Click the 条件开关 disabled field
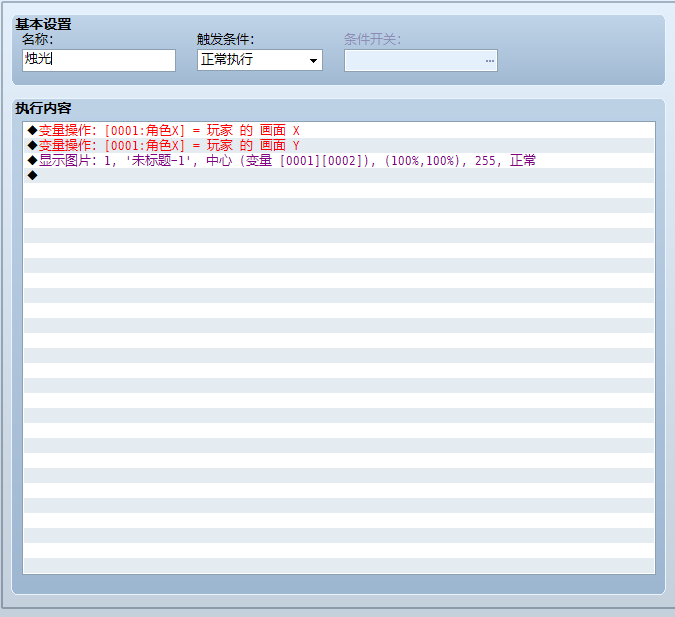The image size is (675, 617). click(x=421, y=60)
